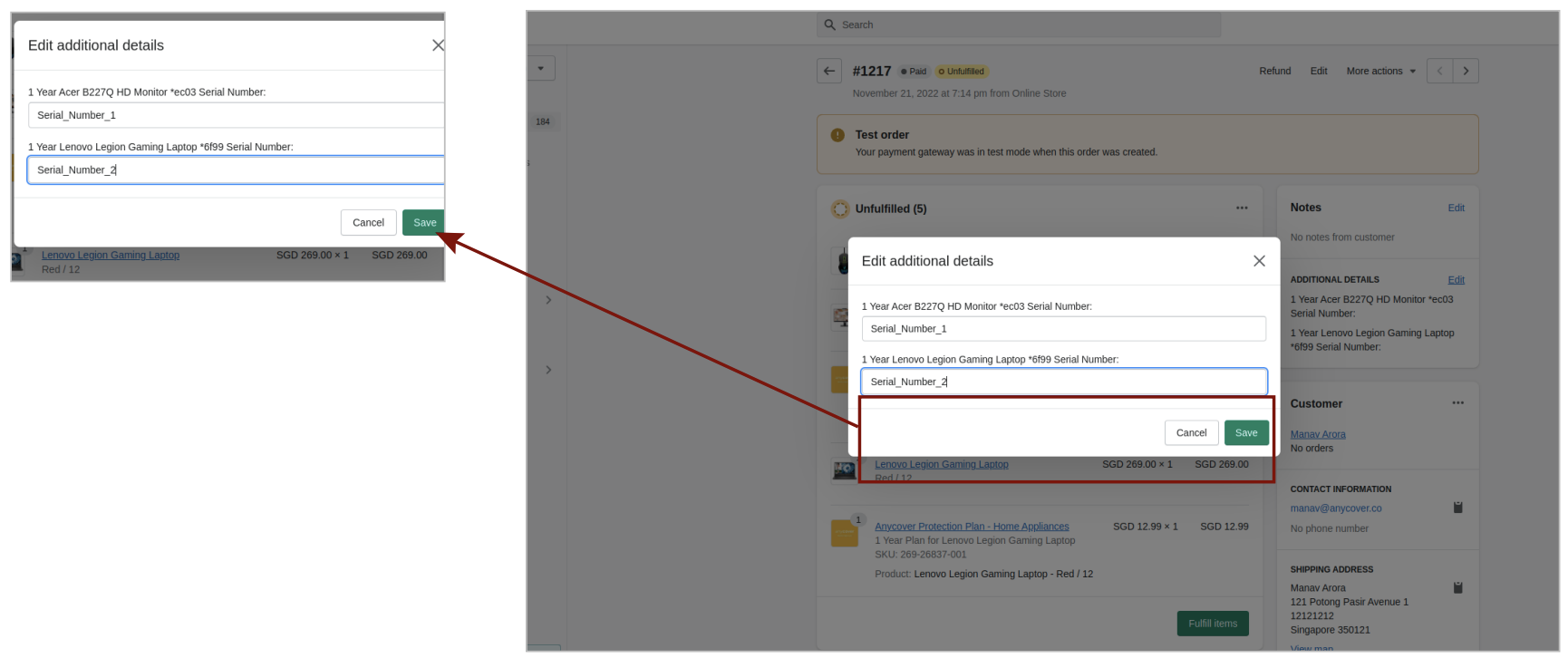Image resolution: width=1568 pixels, height=658 pixels.
Task: Close the zoomed inset Edit additional details dialog
Action: 438,45
